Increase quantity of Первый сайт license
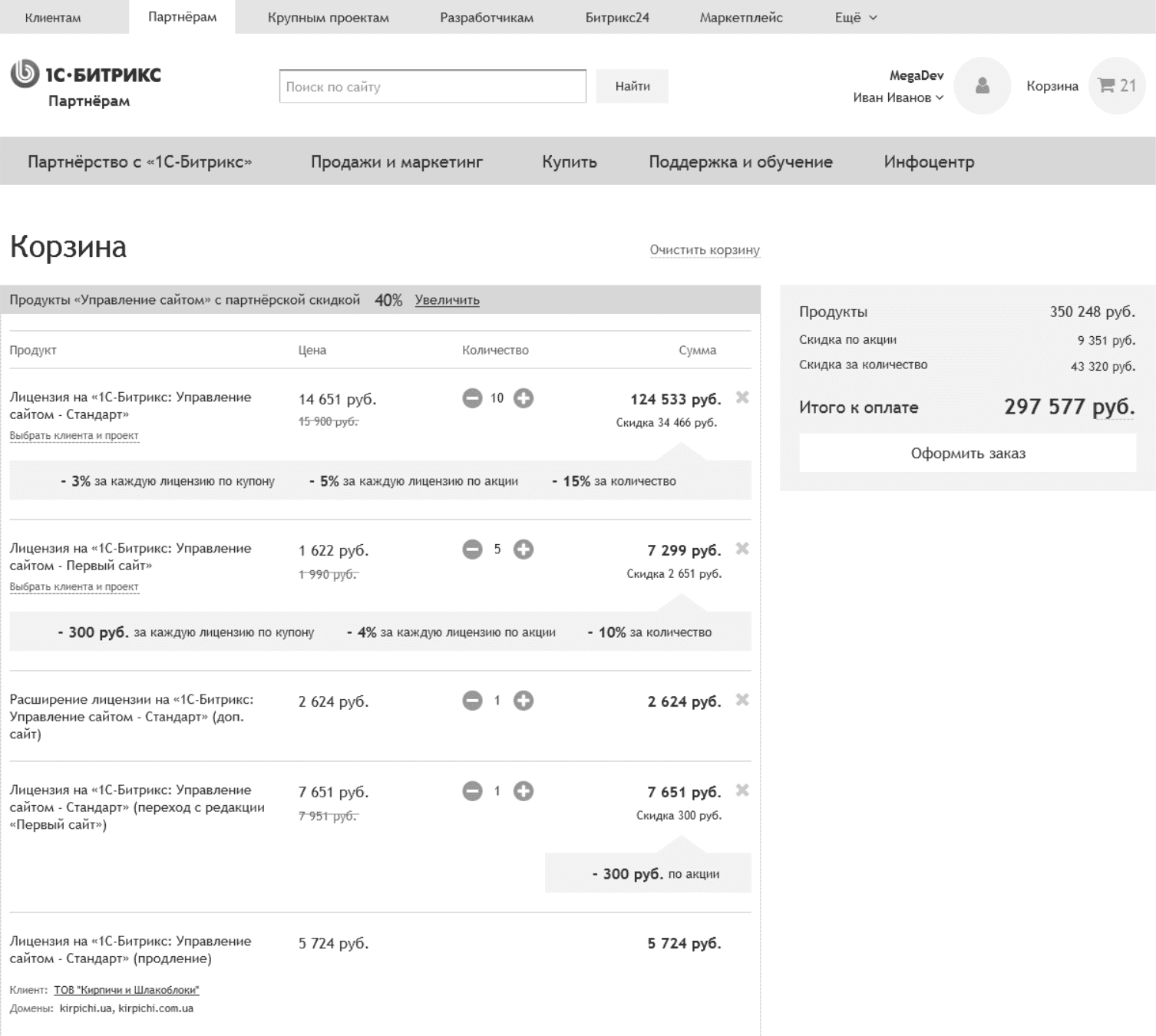This screenshot has width=1156, height=1036. tap(524, 549)
